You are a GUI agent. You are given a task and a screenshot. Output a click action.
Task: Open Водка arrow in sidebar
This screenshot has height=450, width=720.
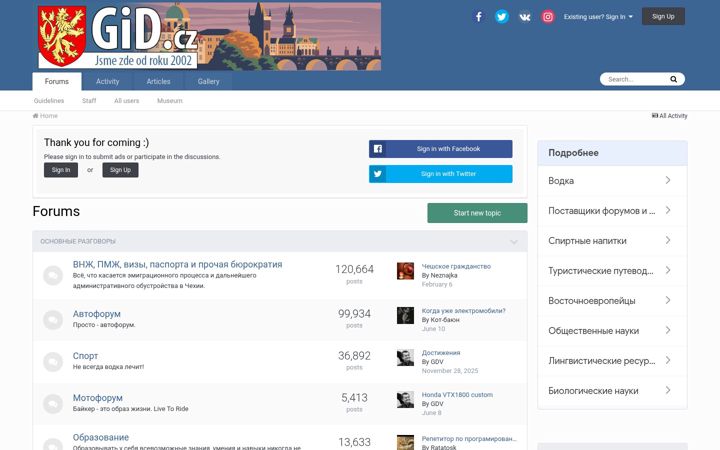(x=668, y=180)
